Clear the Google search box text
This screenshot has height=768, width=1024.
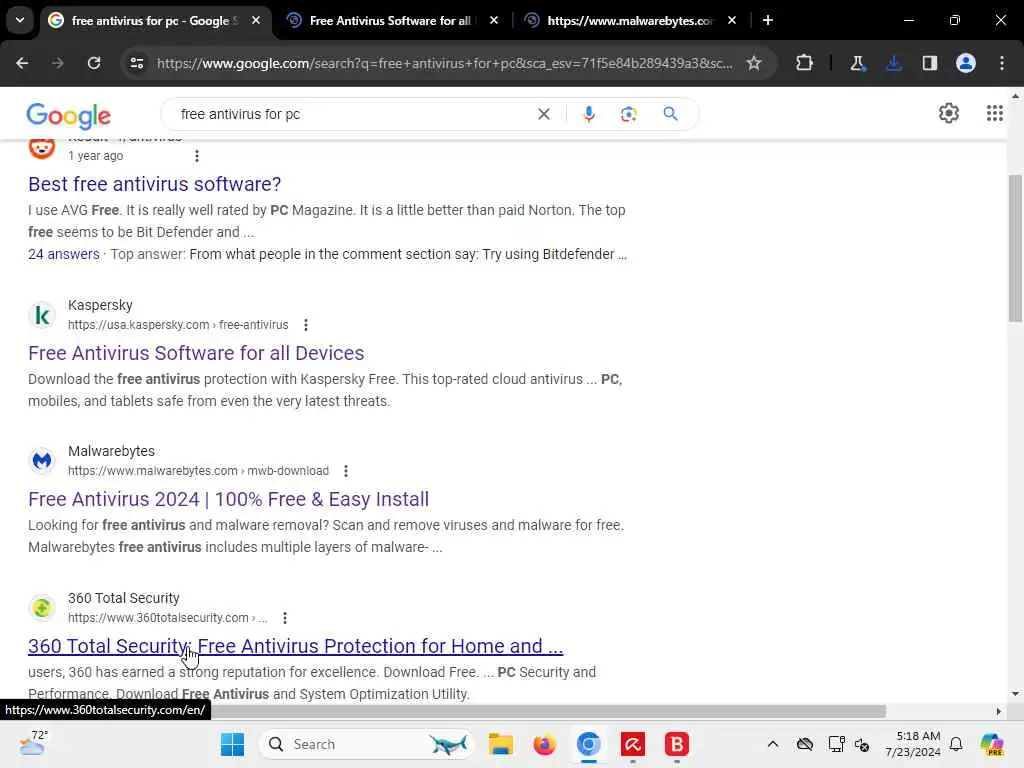coord(543,114)
